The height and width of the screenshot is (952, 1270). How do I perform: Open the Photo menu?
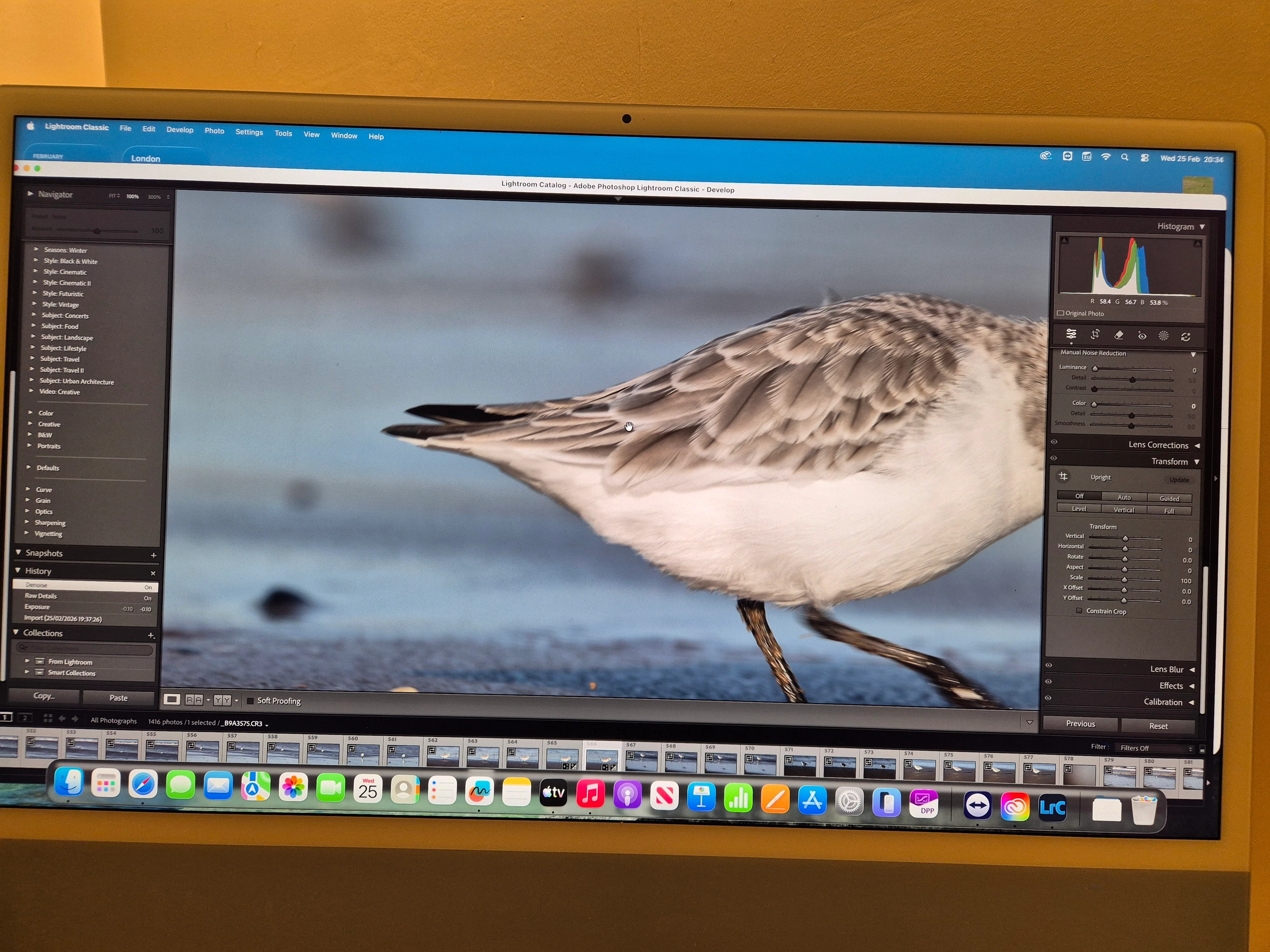coord(214,131)
